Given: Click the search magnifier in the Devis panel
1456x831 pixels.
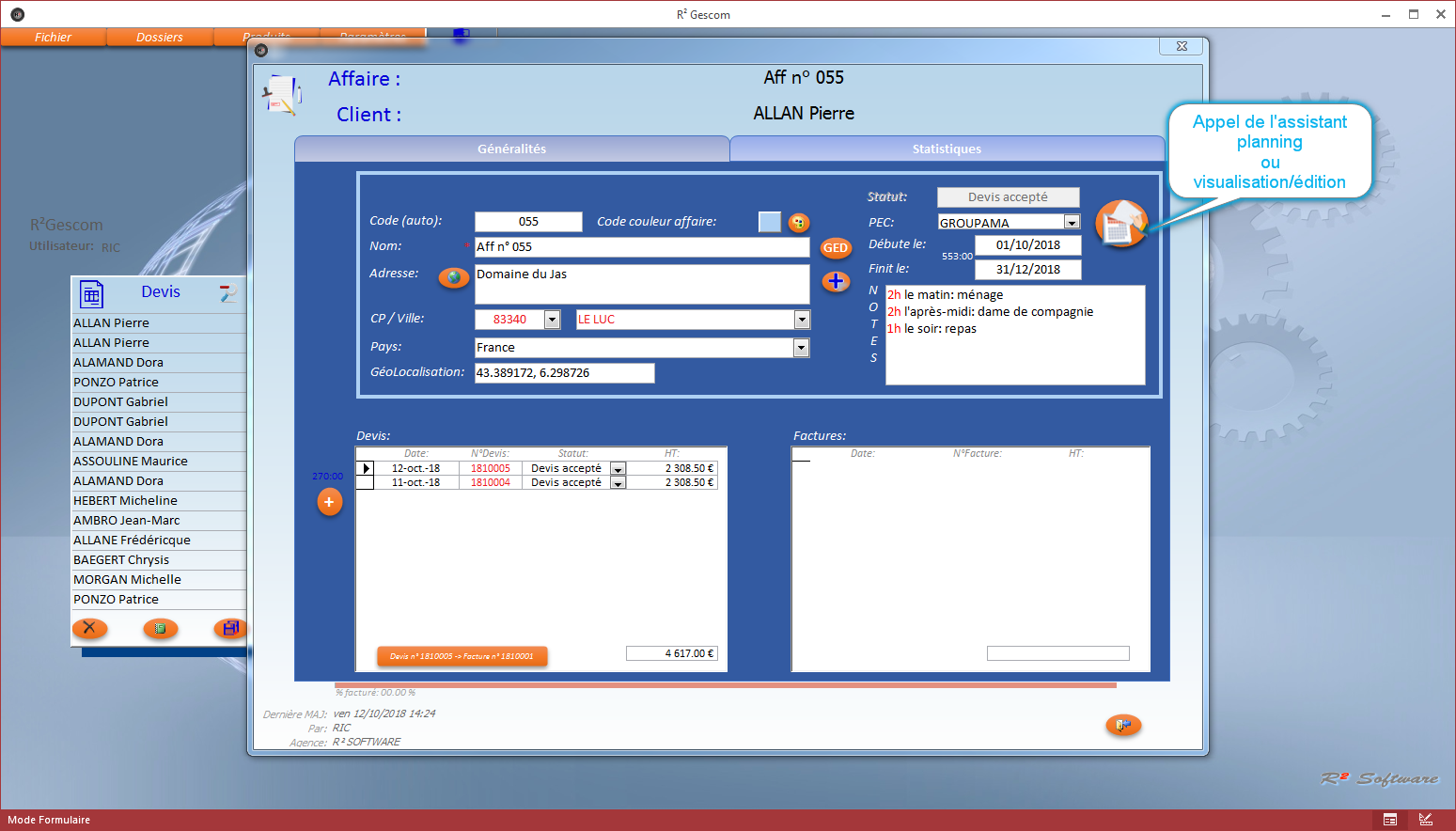Looking at the screenshot, I should point(227,292).
